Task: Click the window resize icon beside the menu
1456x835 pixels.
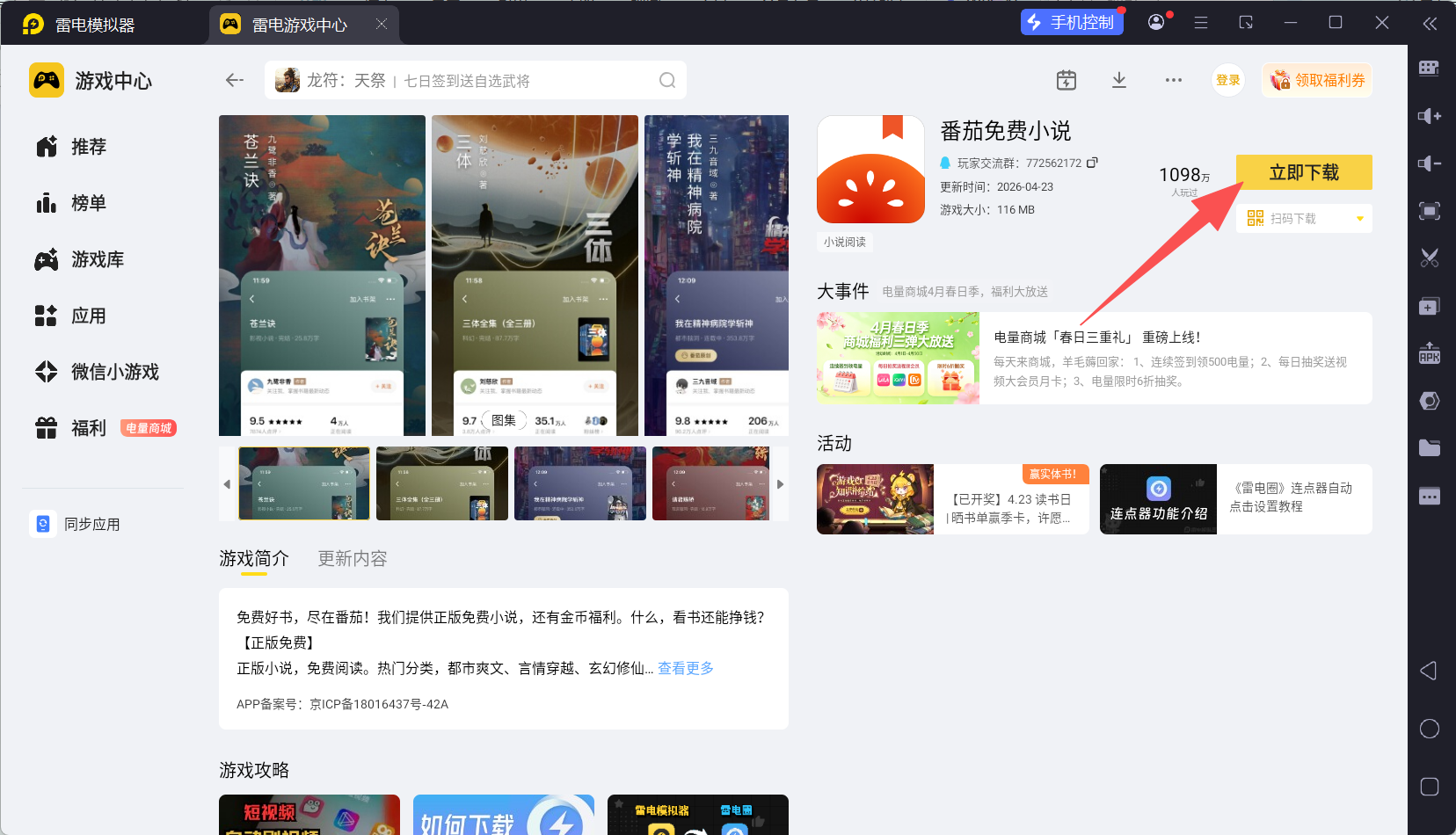Action: (1246, 23)
